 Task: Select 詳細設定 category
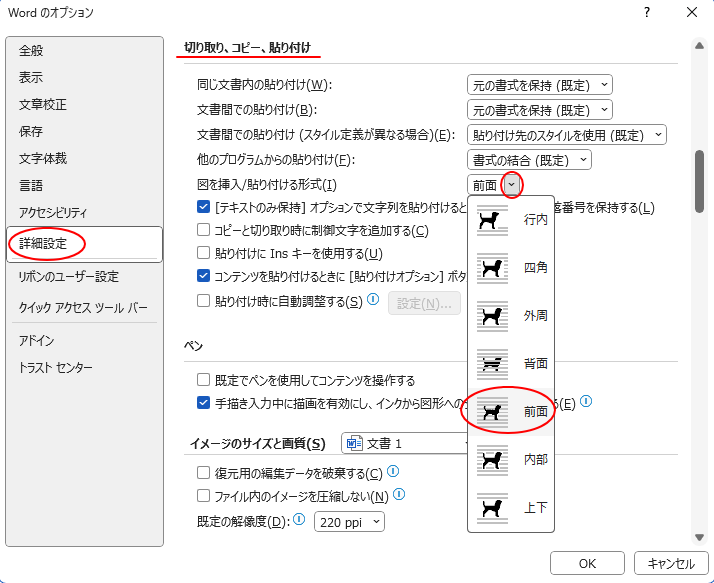coord(85,244)
